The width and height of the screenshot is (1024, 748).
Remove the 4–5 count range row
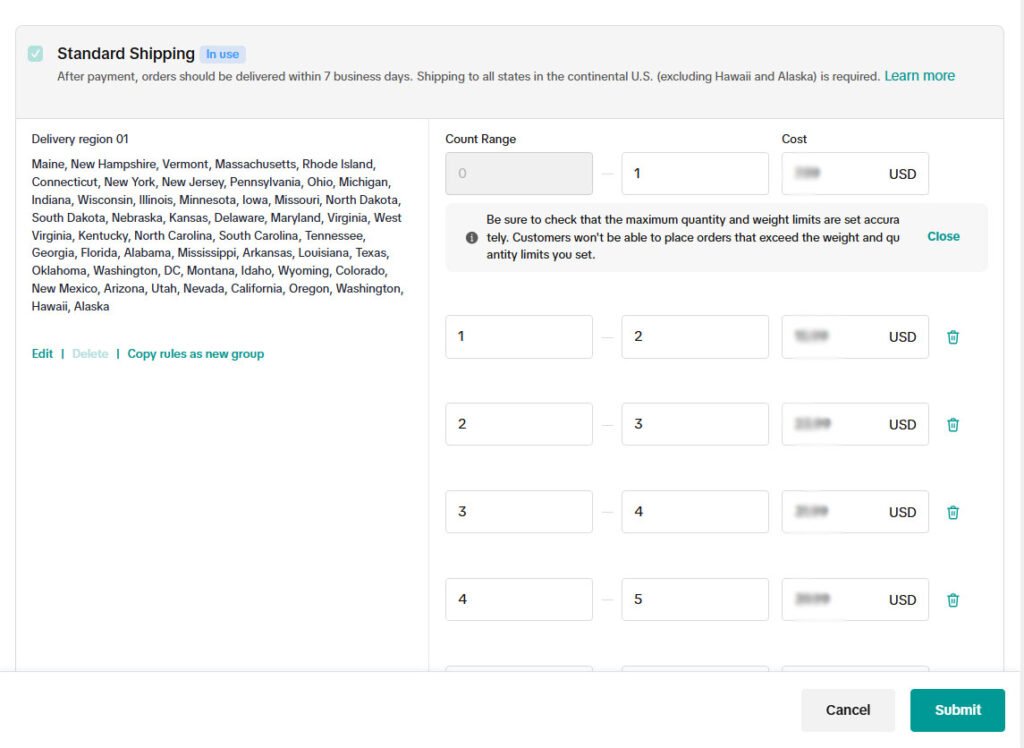pyautogui.click(x=953, y=600)
